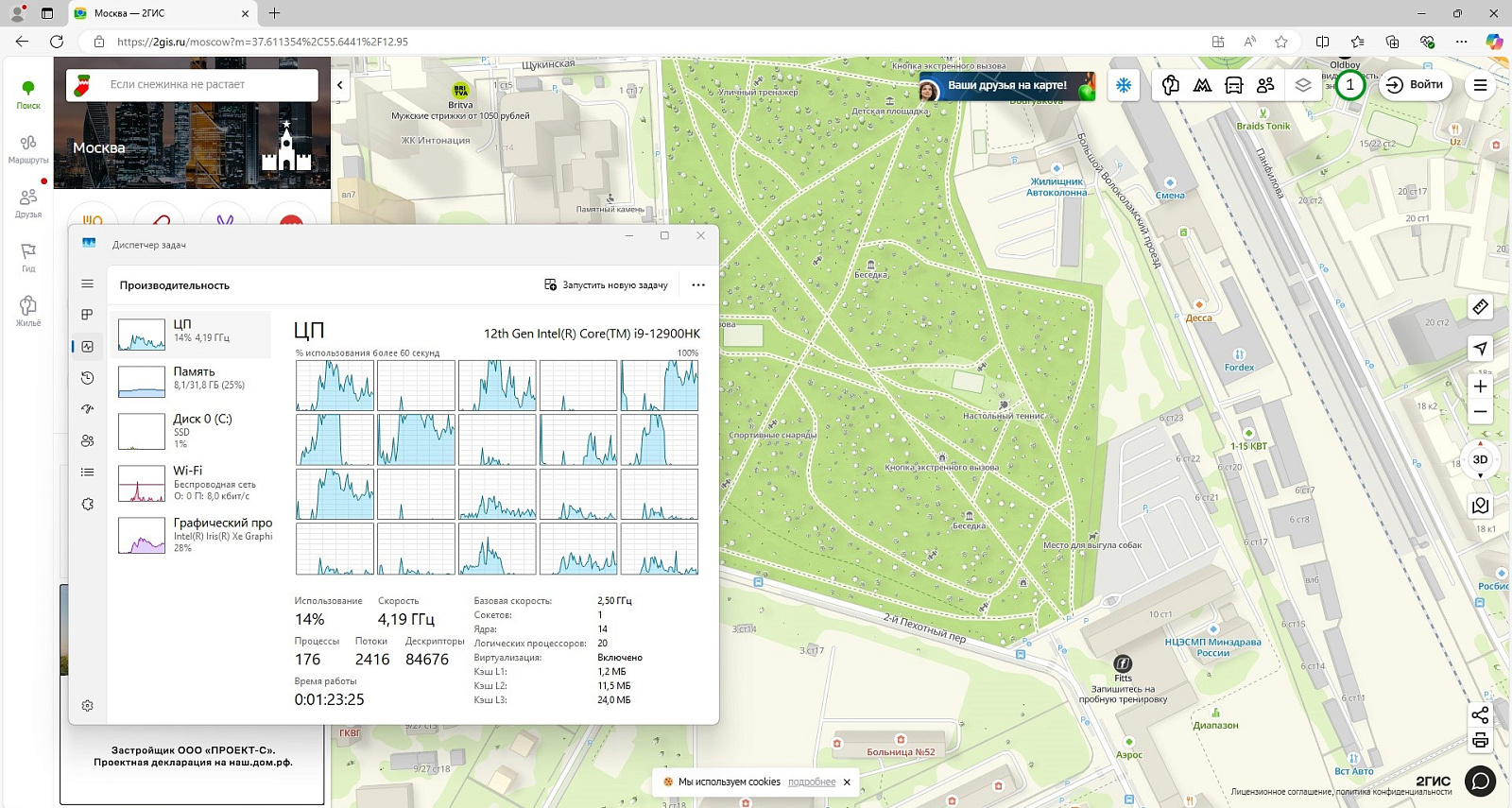Select the Wi-Fi performance item

click(191, 483)
